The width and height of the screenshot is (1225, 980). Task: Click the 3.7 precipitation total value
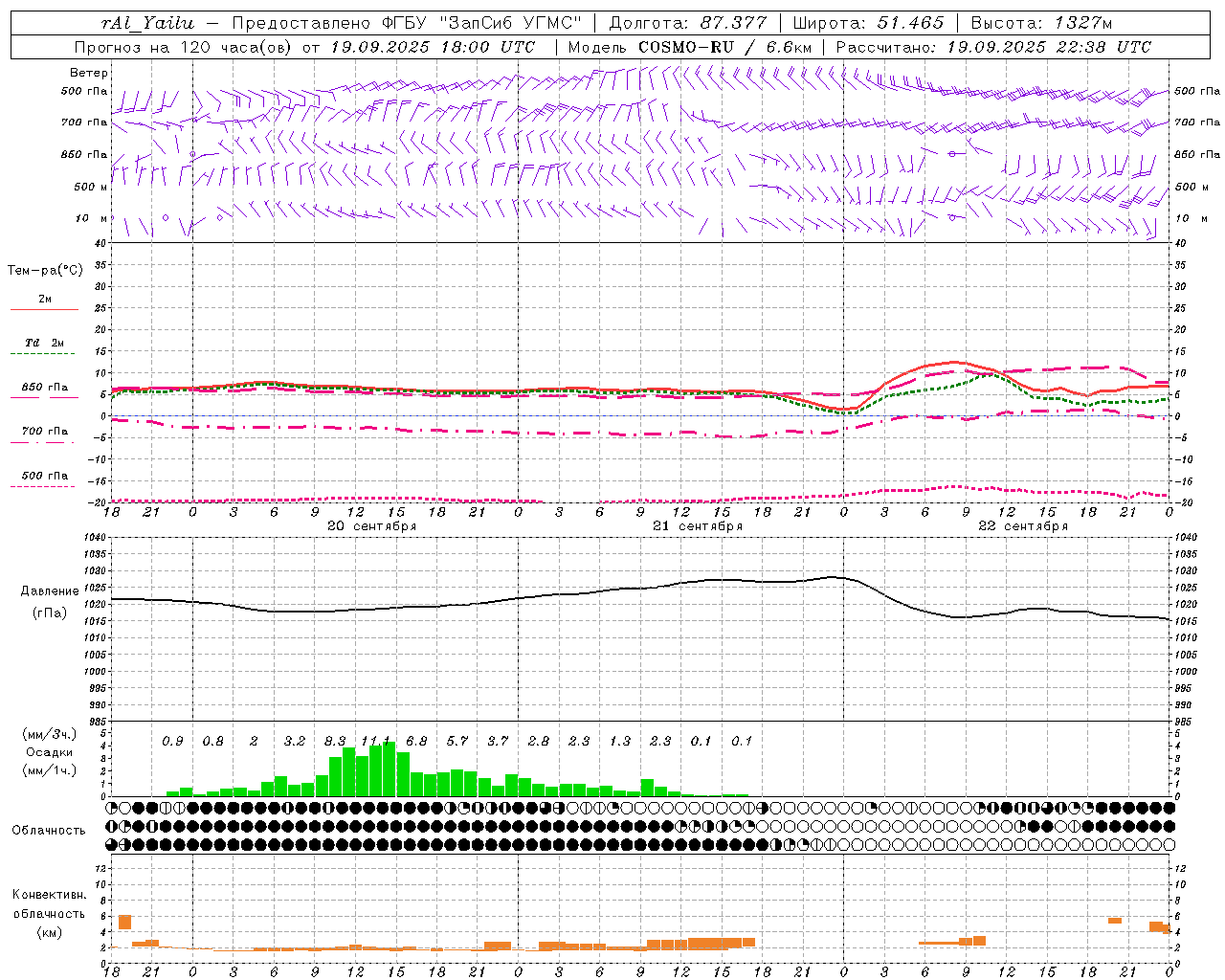pos(498,742)
